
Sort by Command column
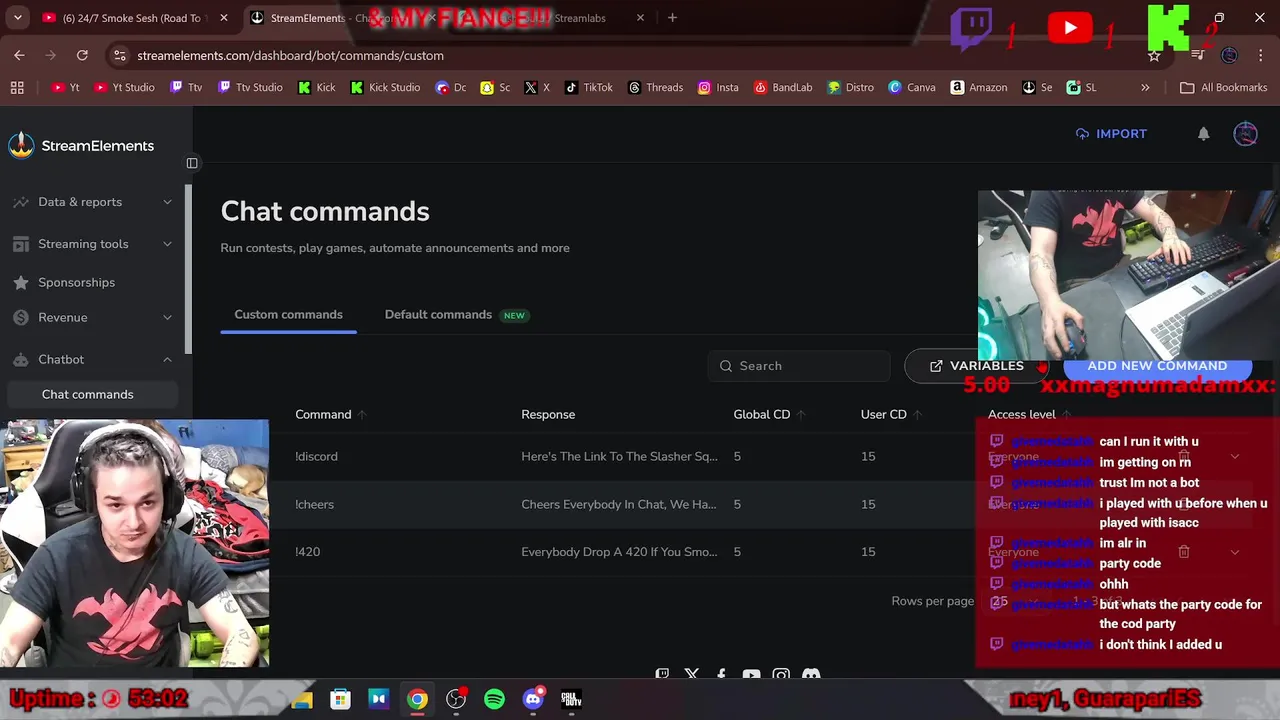[x=331, y=414]
